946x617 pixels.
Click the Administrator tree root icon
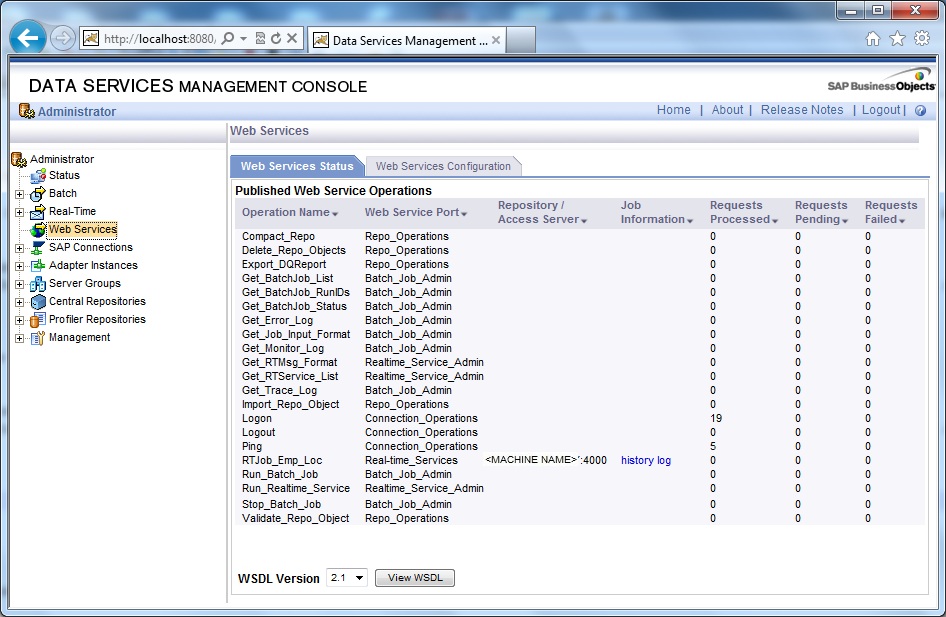[x=19, y=160]
